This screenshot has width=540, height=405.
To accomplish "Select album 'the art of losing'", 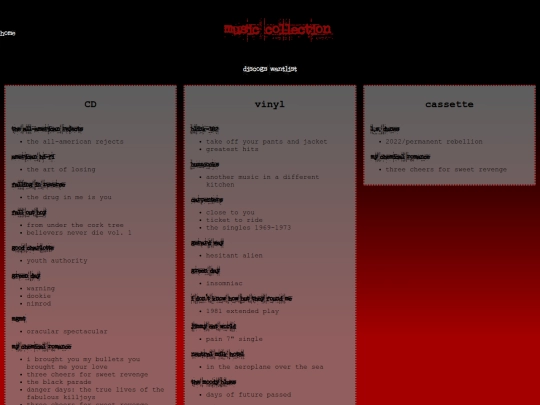I will point(61,169).
